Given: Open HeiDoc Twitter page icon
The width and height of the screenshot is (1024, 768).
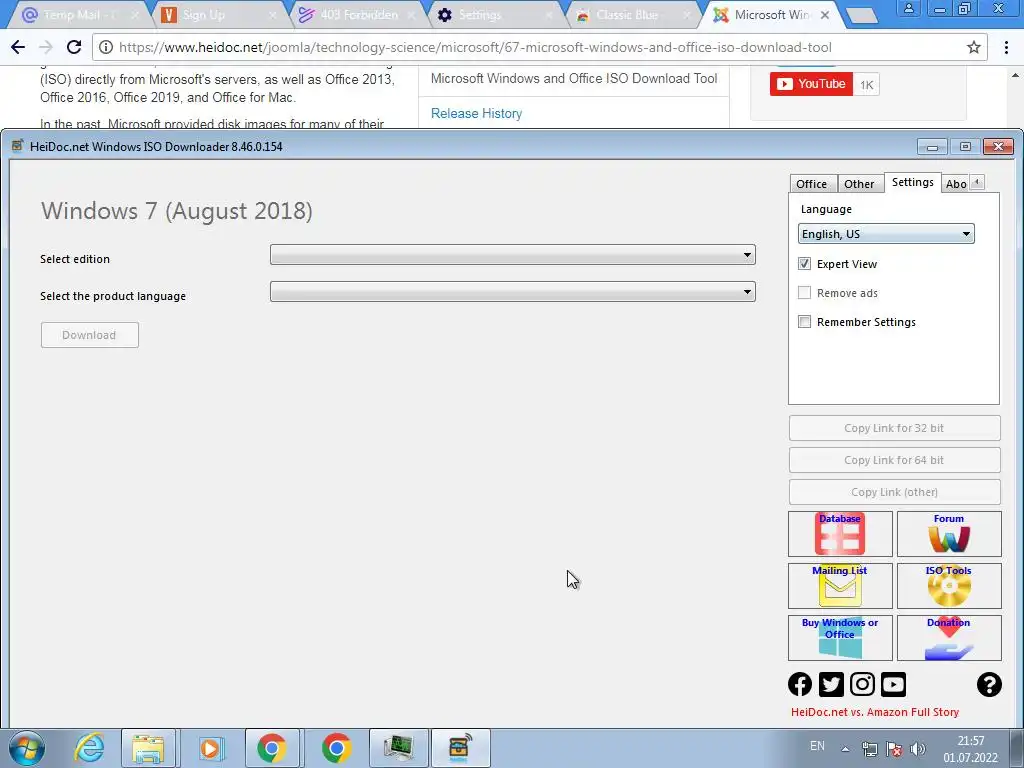Looking at the screenshot, I should [x=831, y=684].
